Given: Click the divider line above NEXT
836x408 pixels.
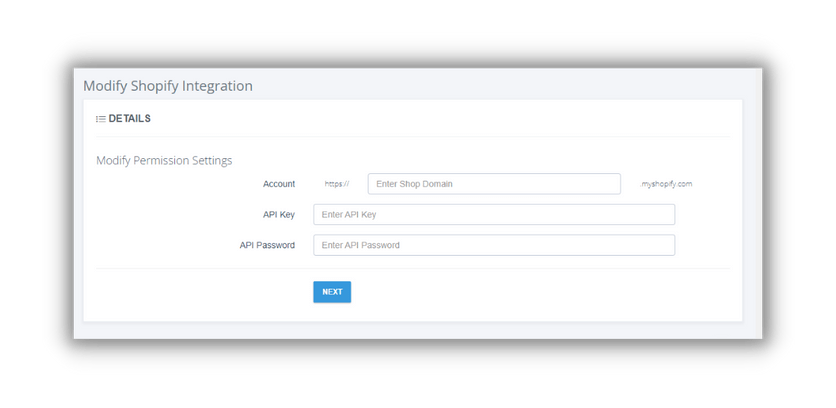Looking at the screenshot, I should (413, 269).
